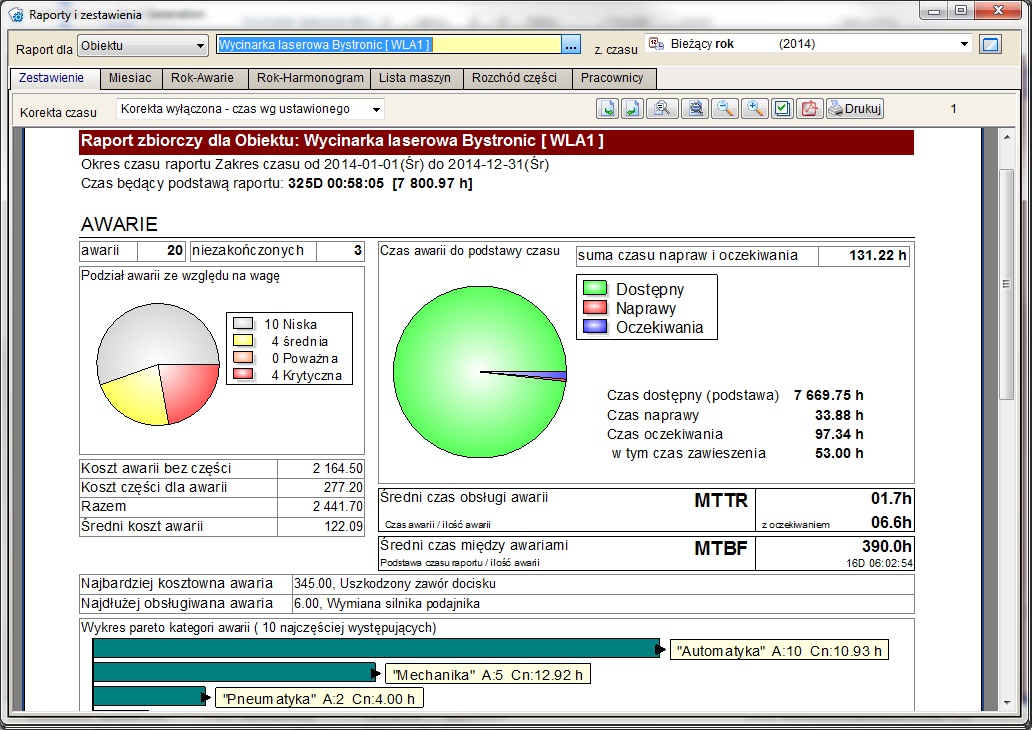
Task: Click the window layout icon beside time range
Action: coord(990,45)
